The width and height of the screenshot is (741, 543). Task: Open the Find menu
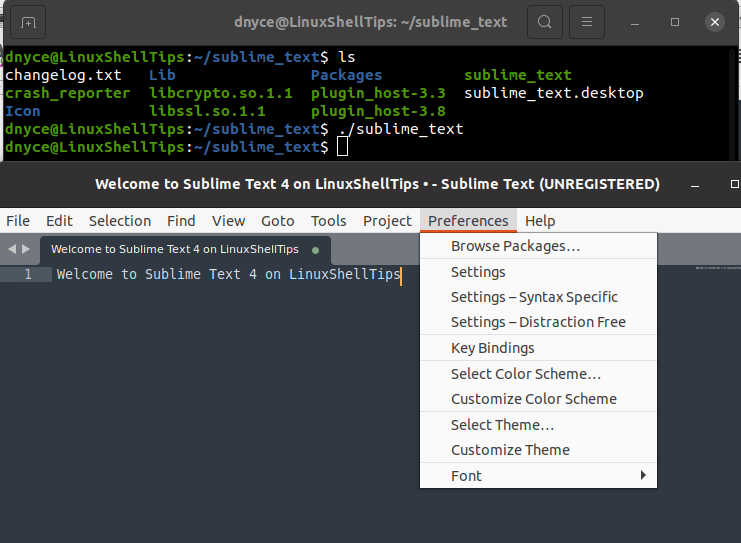point(181,221)
